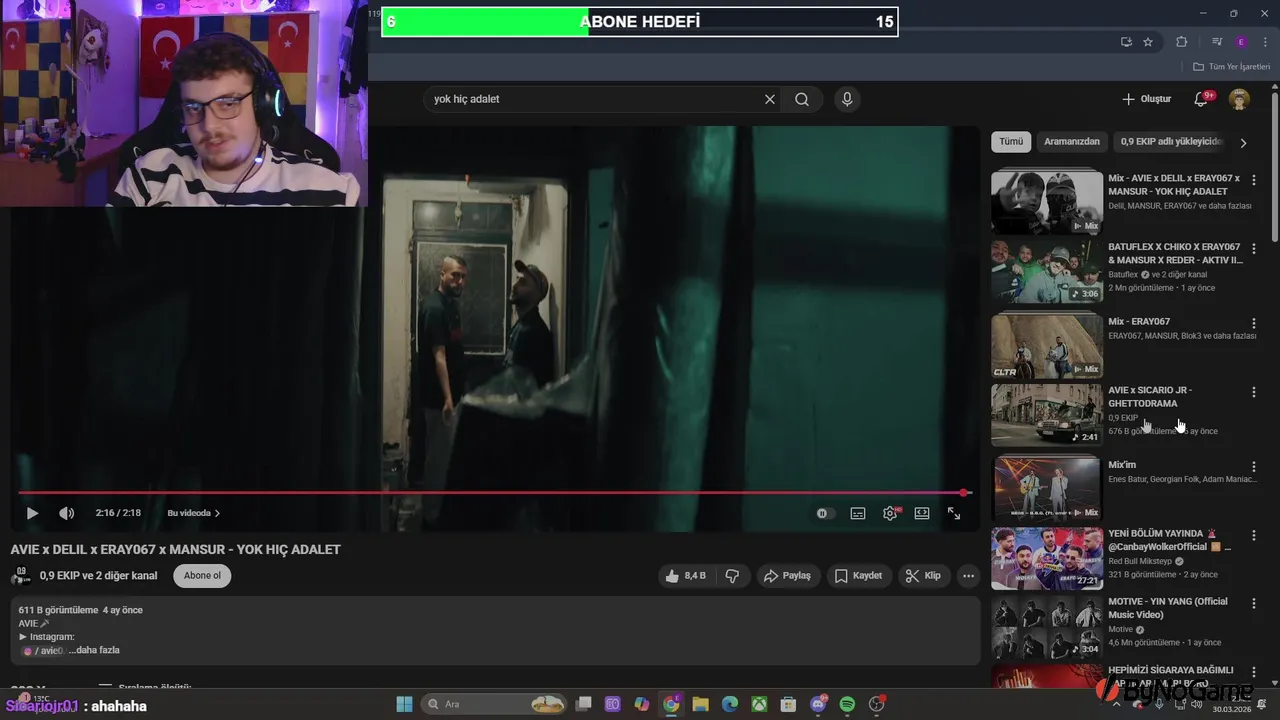The width and height of the screenshot is (1280, 720).
Task: Open options for 'Mix'im' item
Action: 1254,467
